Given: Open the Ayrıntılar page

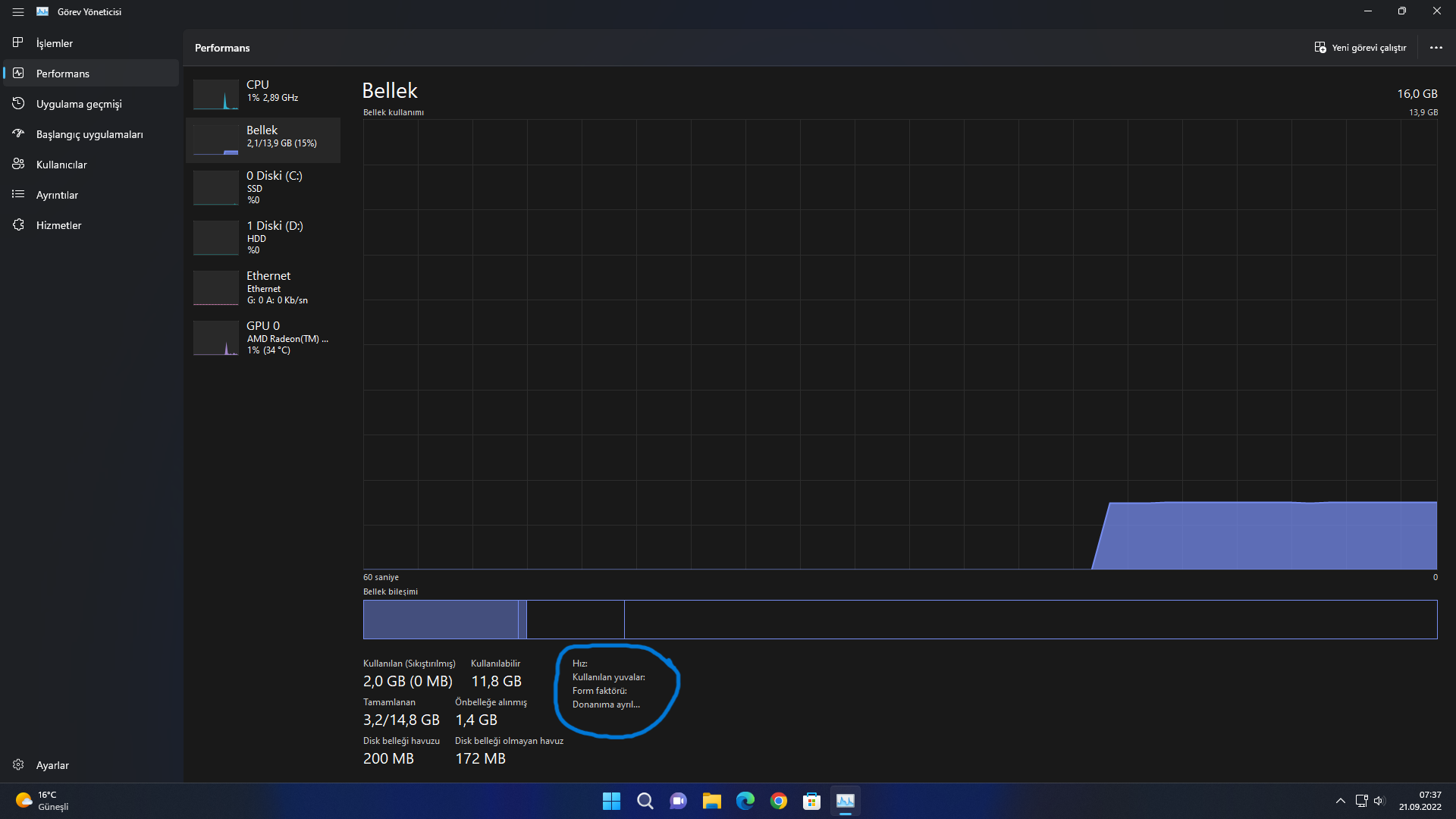Looking at the screenshot, I should coord(91,195).
